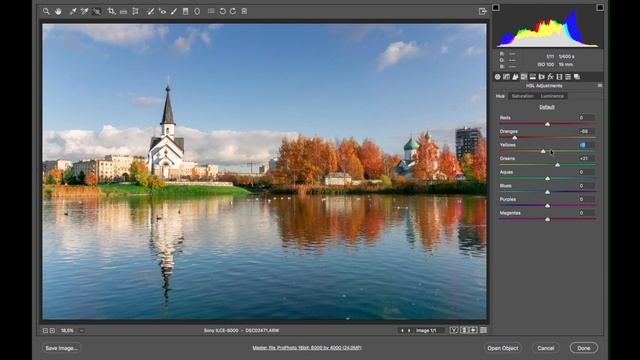Open the Calibration panel icon
The height and width of the screenshot is (360, 640).
click(x=559, y=77)
